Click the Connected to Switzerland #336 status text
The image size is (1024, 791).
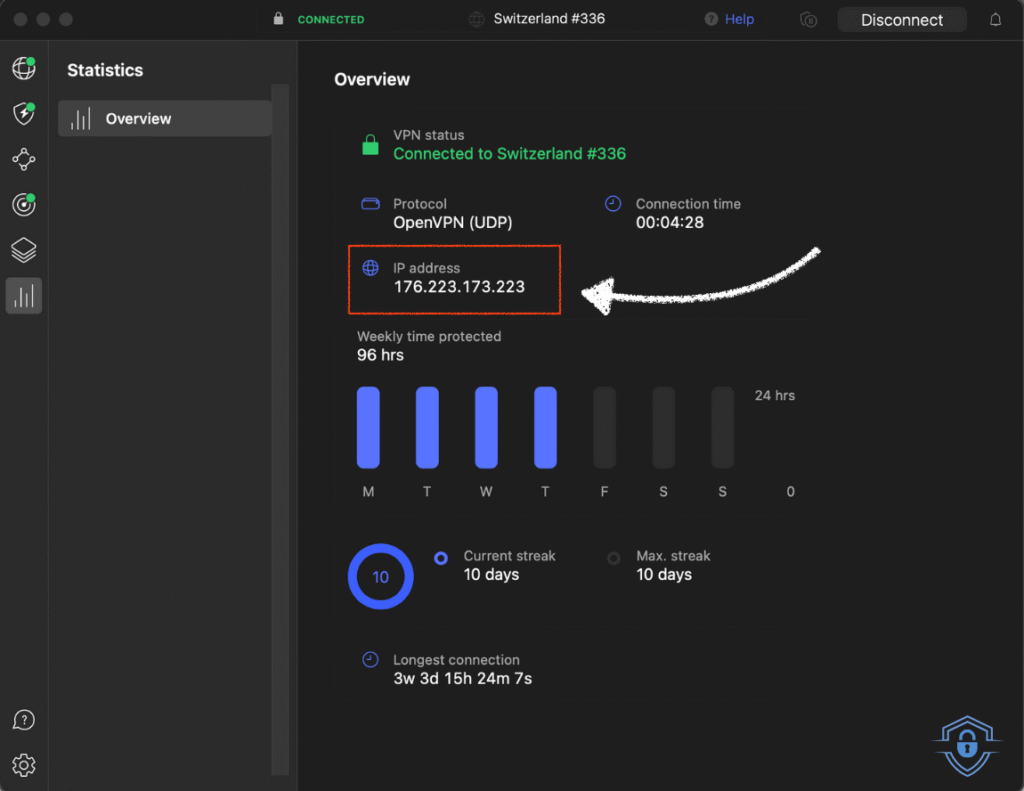509,153
